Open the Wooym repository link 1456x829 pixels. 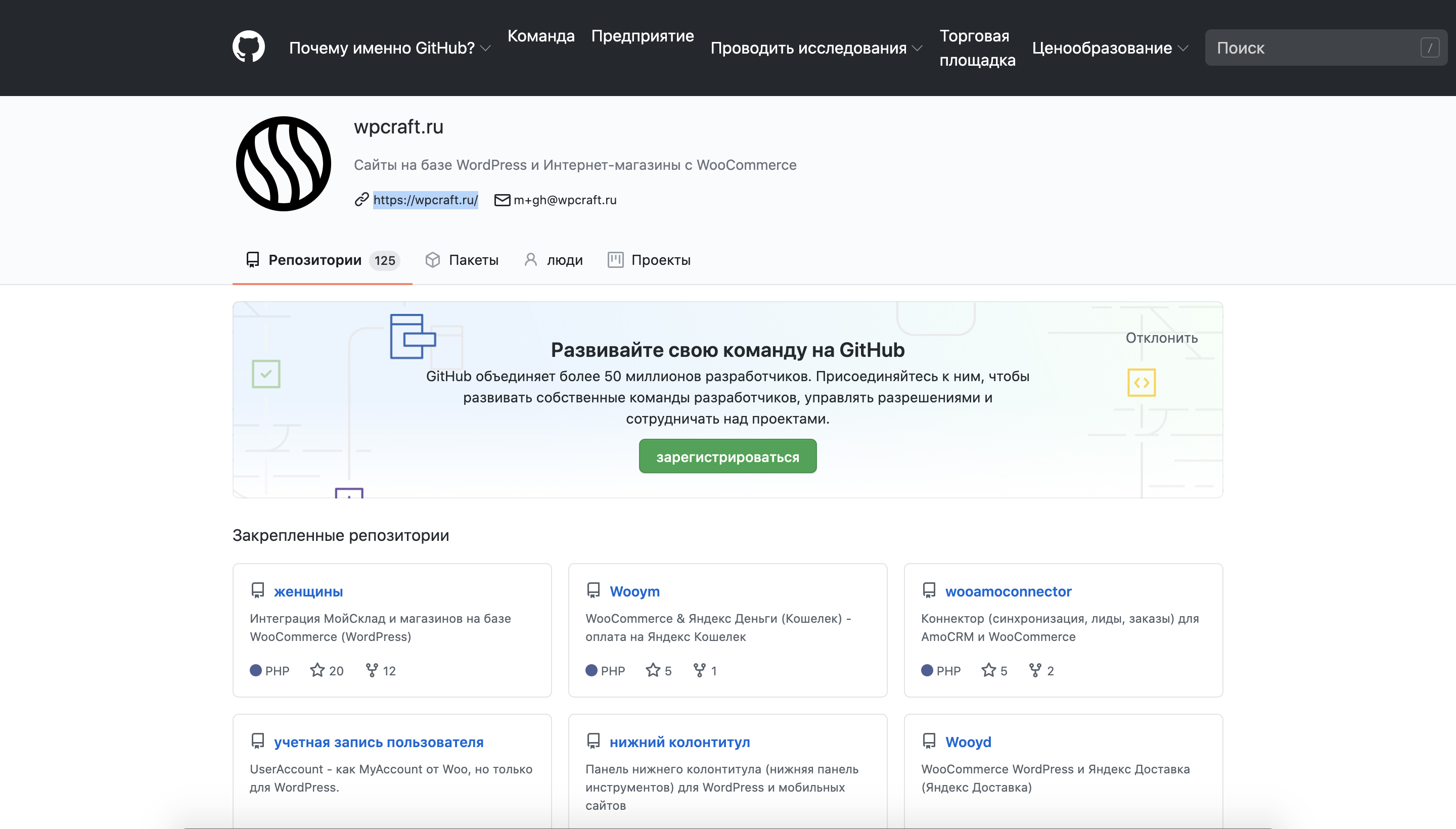[634, 591]
